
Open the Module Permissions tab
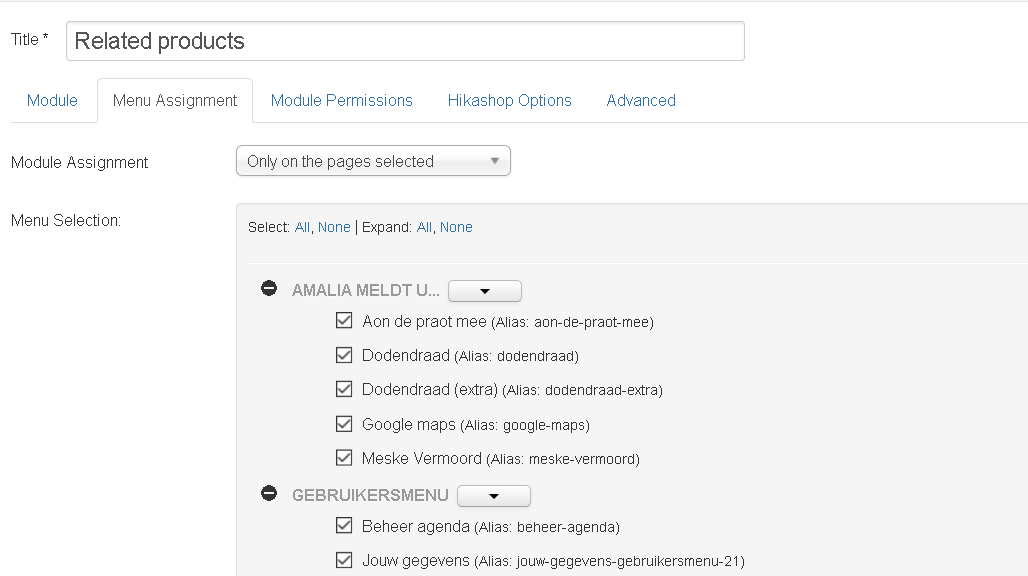[341, 100]
